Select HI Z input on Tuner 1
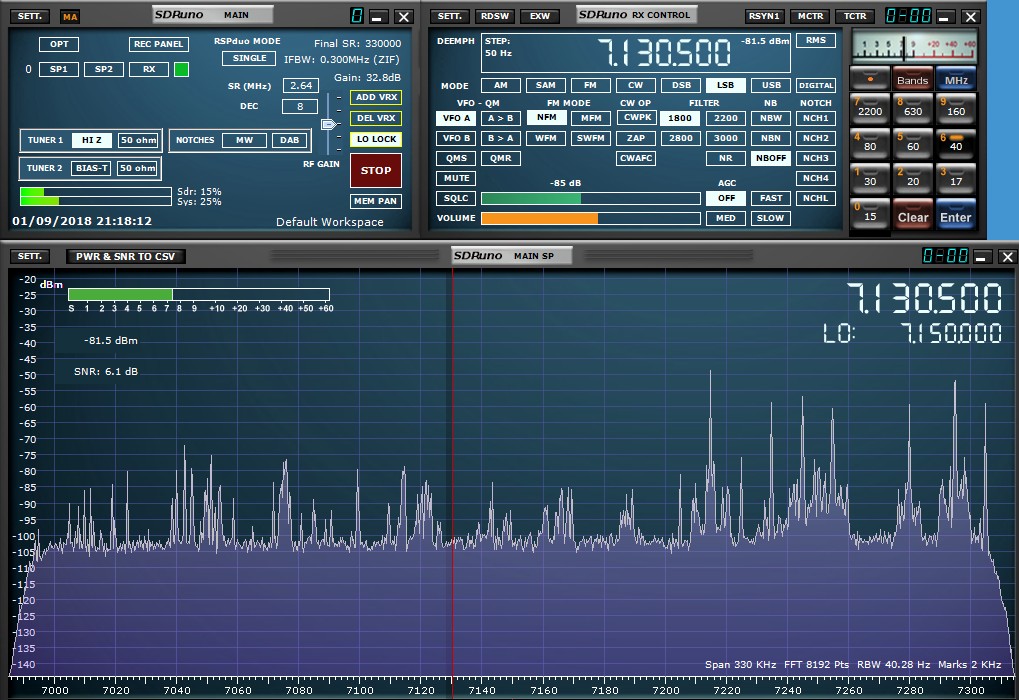The height and width of the screenshot is (700, 1019). [x=92, y=140]
